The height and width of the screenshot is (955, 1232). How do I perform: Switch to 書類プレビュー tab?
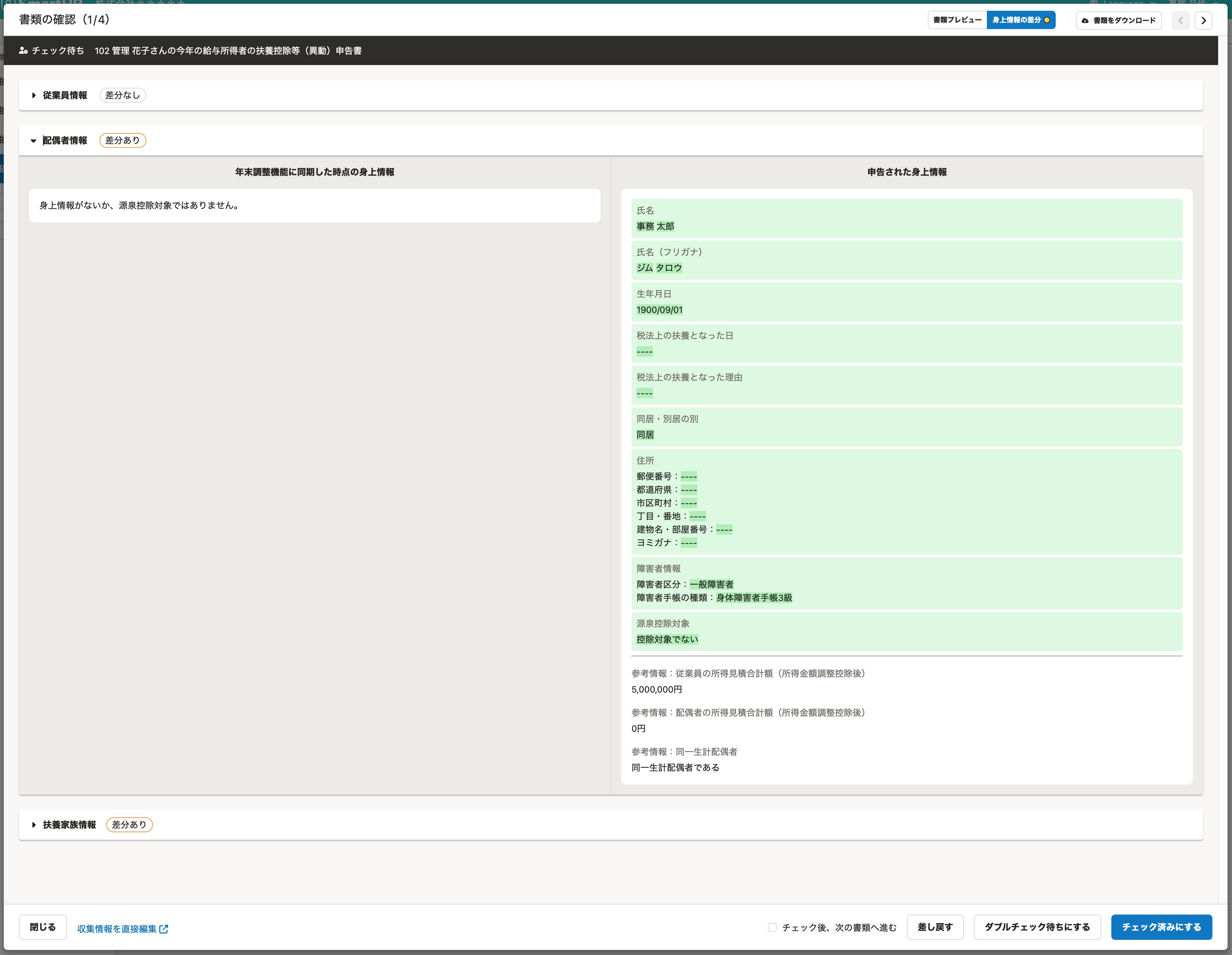pos(957,20)
